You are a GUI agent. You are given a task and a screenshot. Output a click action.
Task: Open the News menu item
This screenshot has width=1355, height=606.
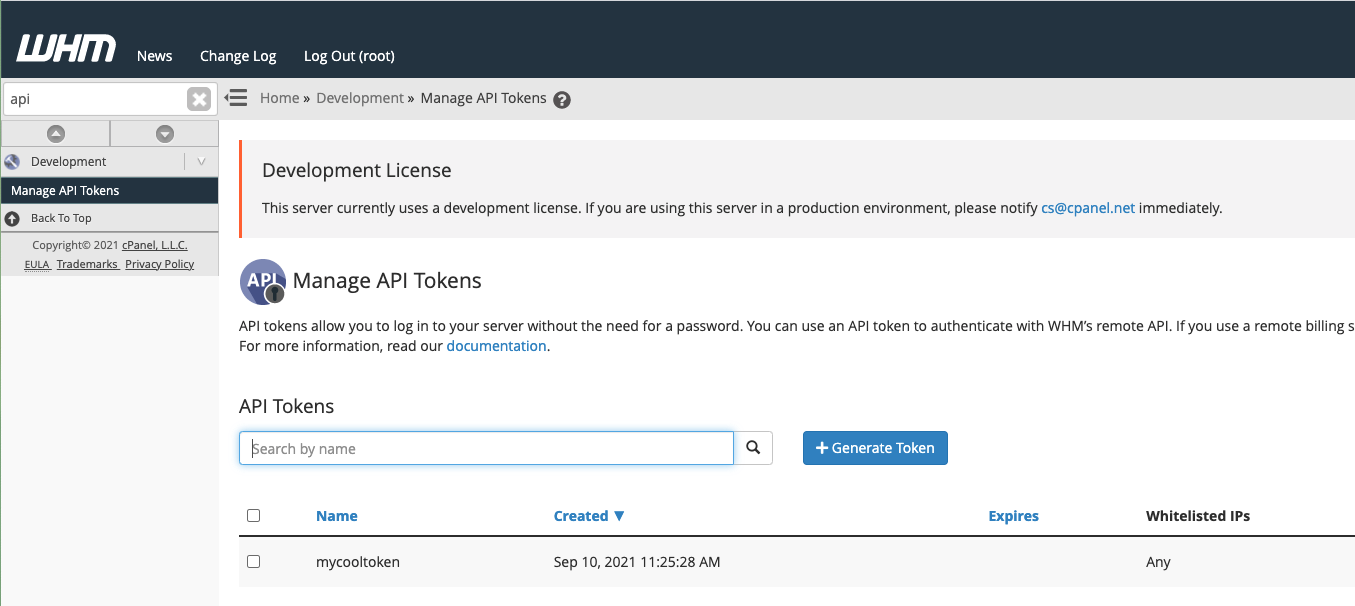[x=155, y=56]
